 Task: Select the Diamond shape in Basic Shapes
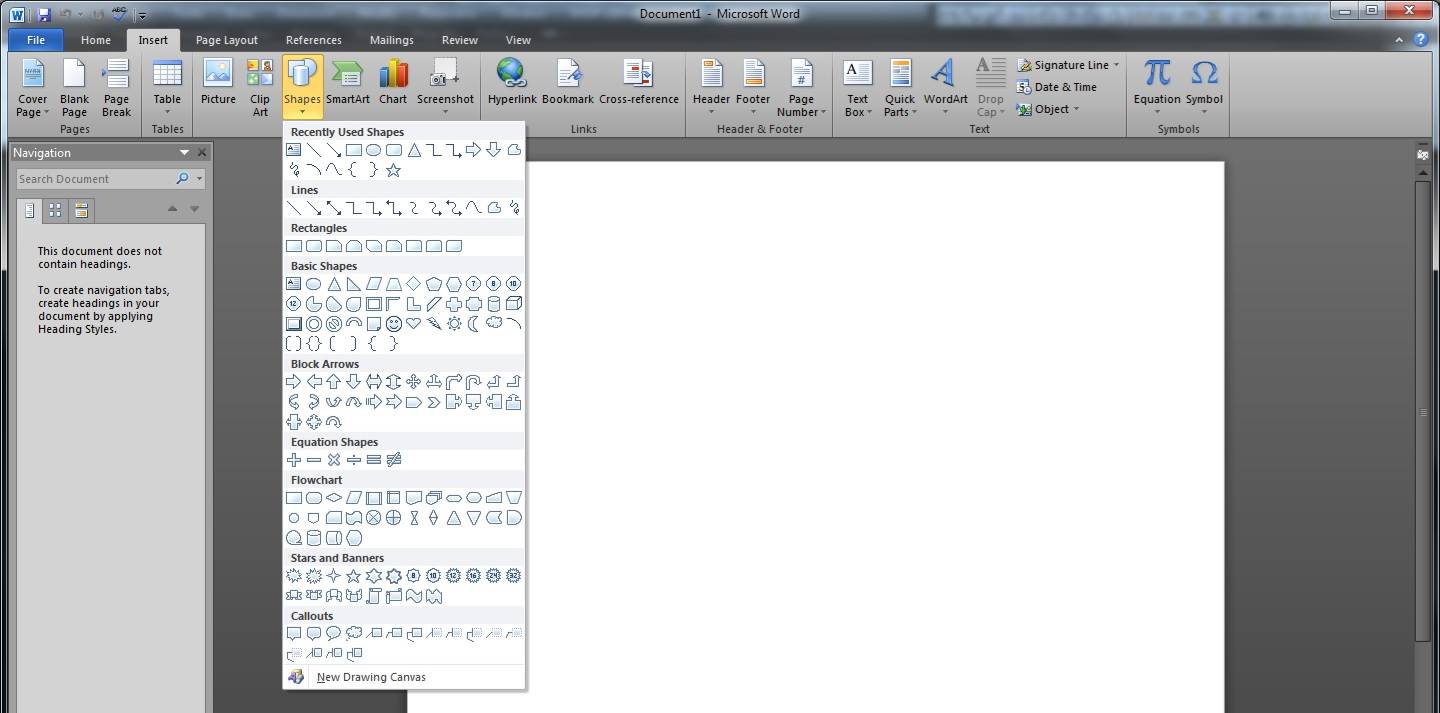414,284
